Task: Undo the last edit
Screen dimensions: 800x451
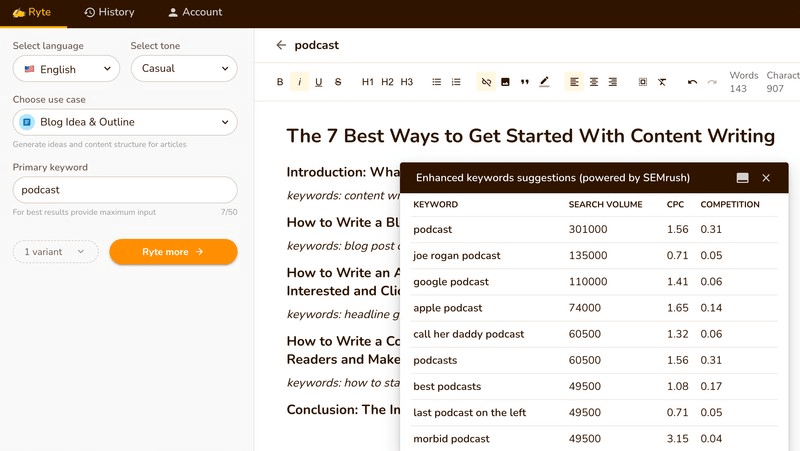Action: click(692, 82)
